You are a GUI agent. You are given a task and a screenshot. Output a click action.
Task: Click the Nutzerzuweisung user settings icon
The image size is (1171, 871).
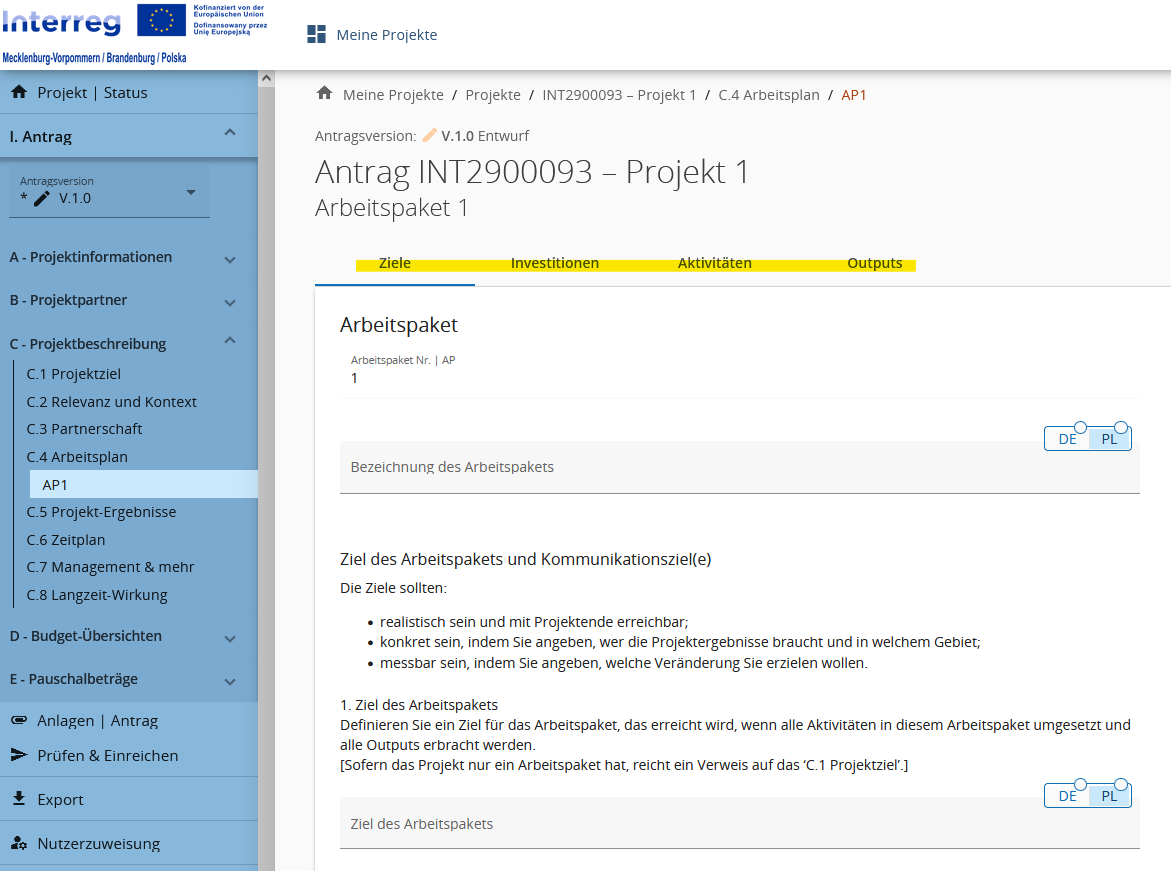click(x=19, y=843)
